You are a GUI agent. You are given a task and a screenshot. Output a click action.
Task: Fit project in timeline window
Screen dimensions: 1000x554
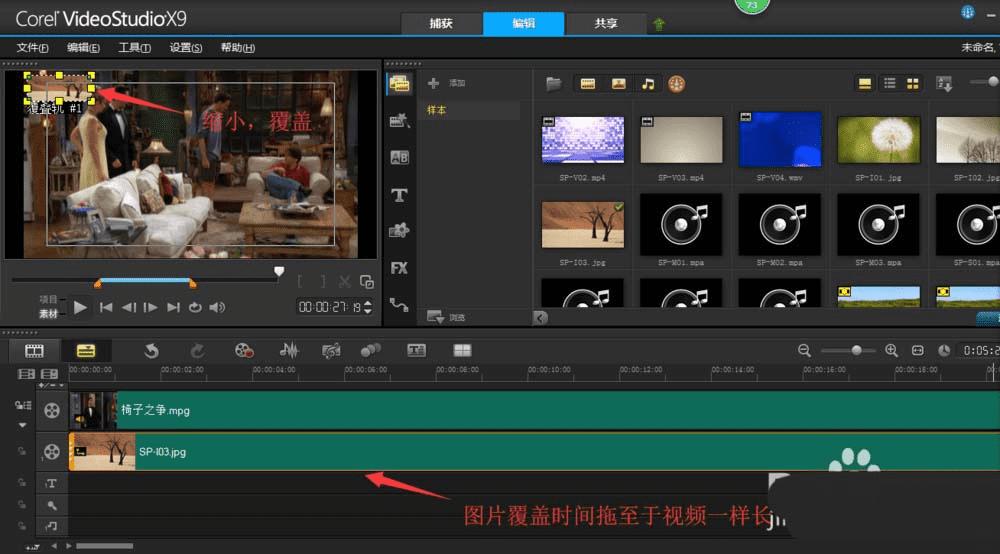918,351
